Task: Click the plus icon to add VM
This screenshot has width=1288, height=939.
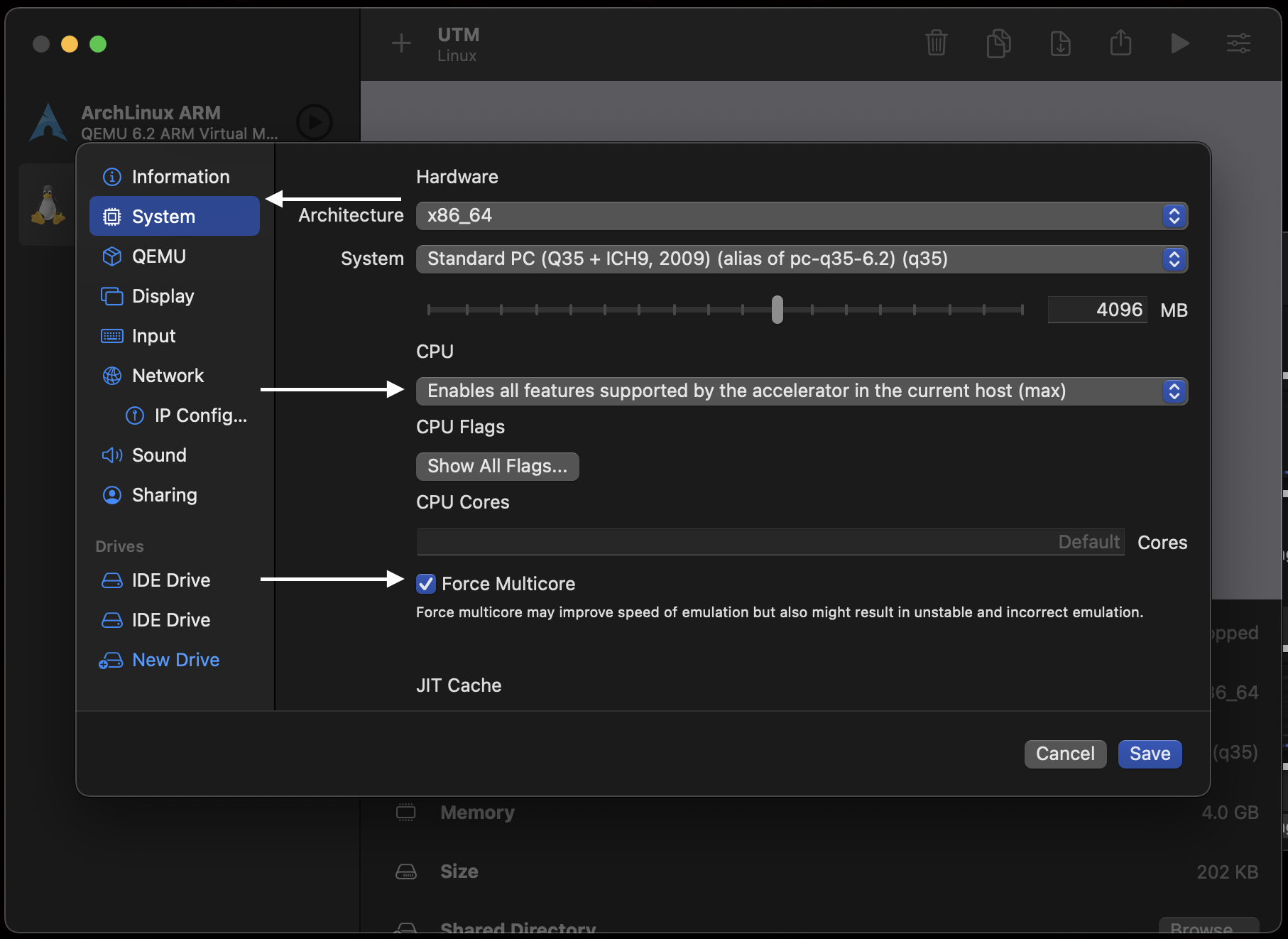Action: coord(401,43)
